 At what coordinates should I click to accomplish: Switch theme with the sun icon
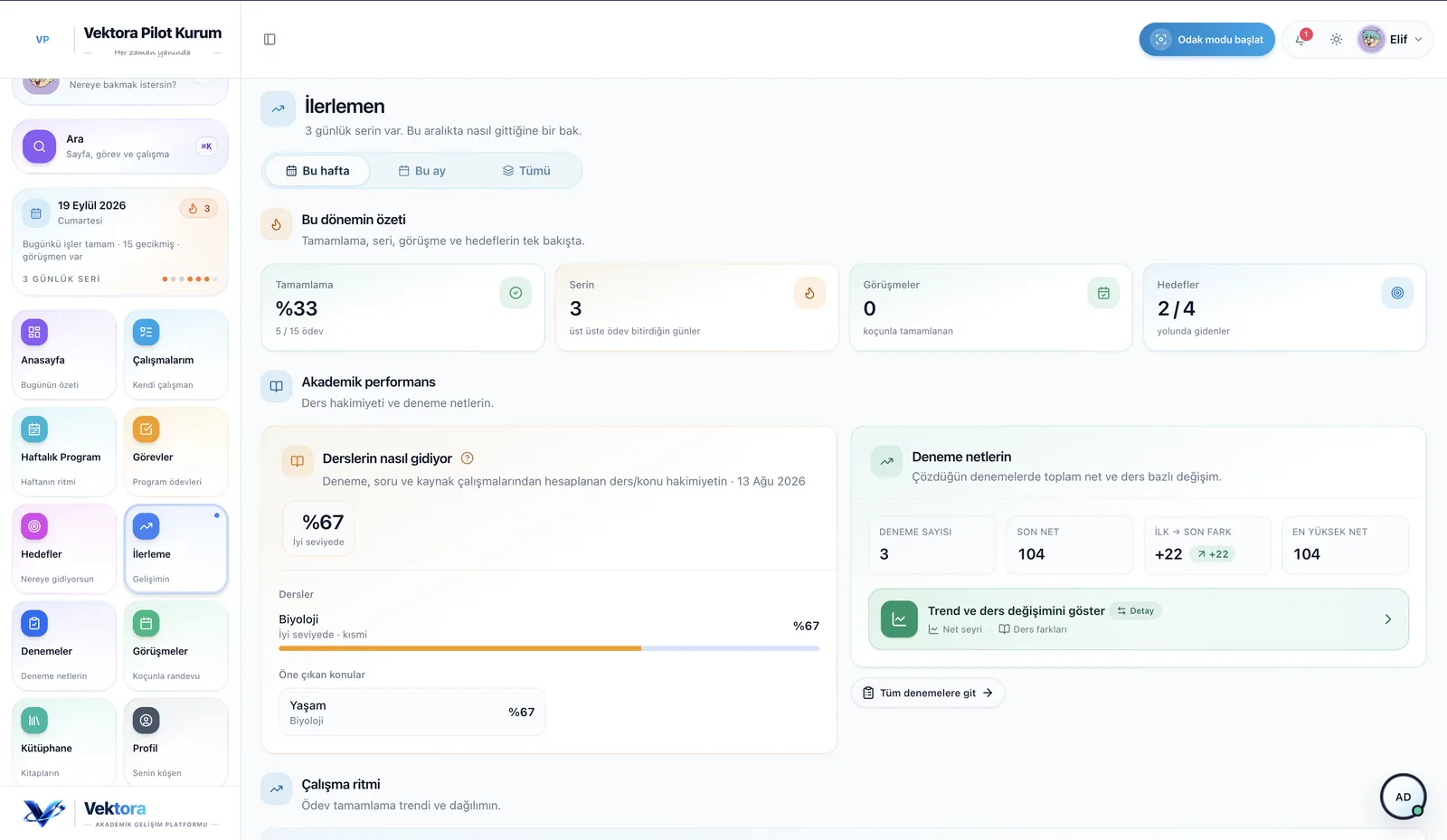tap(1336, 40)
